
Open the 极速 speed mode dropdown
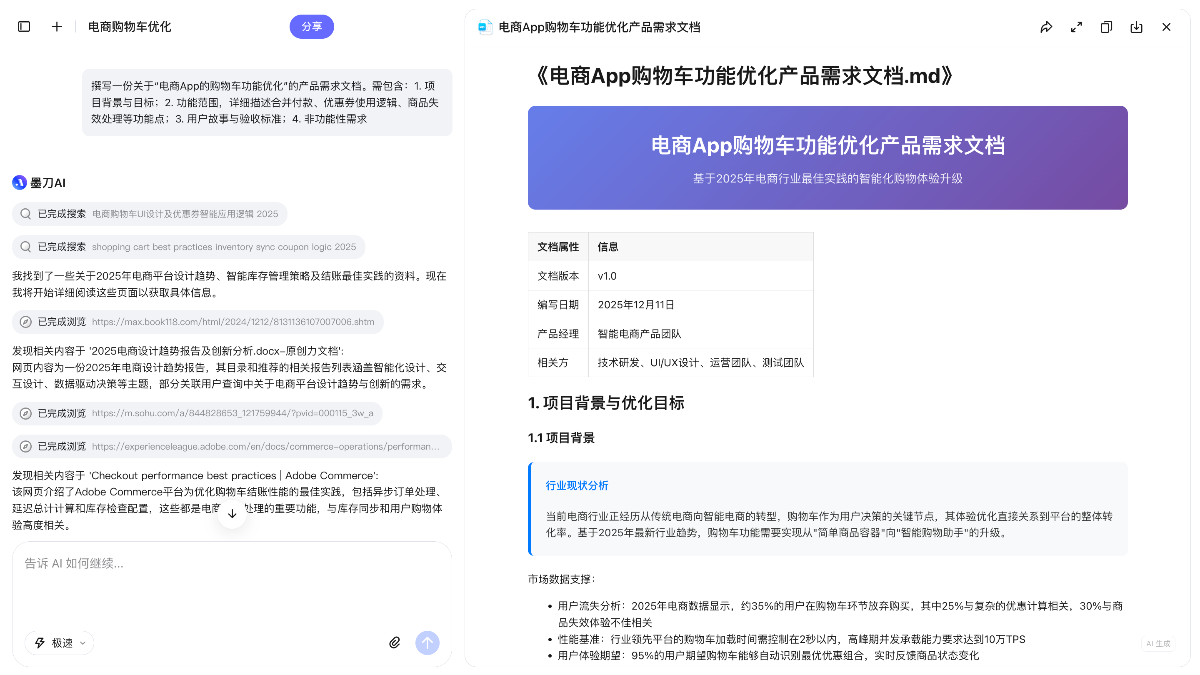coord(58,643)
